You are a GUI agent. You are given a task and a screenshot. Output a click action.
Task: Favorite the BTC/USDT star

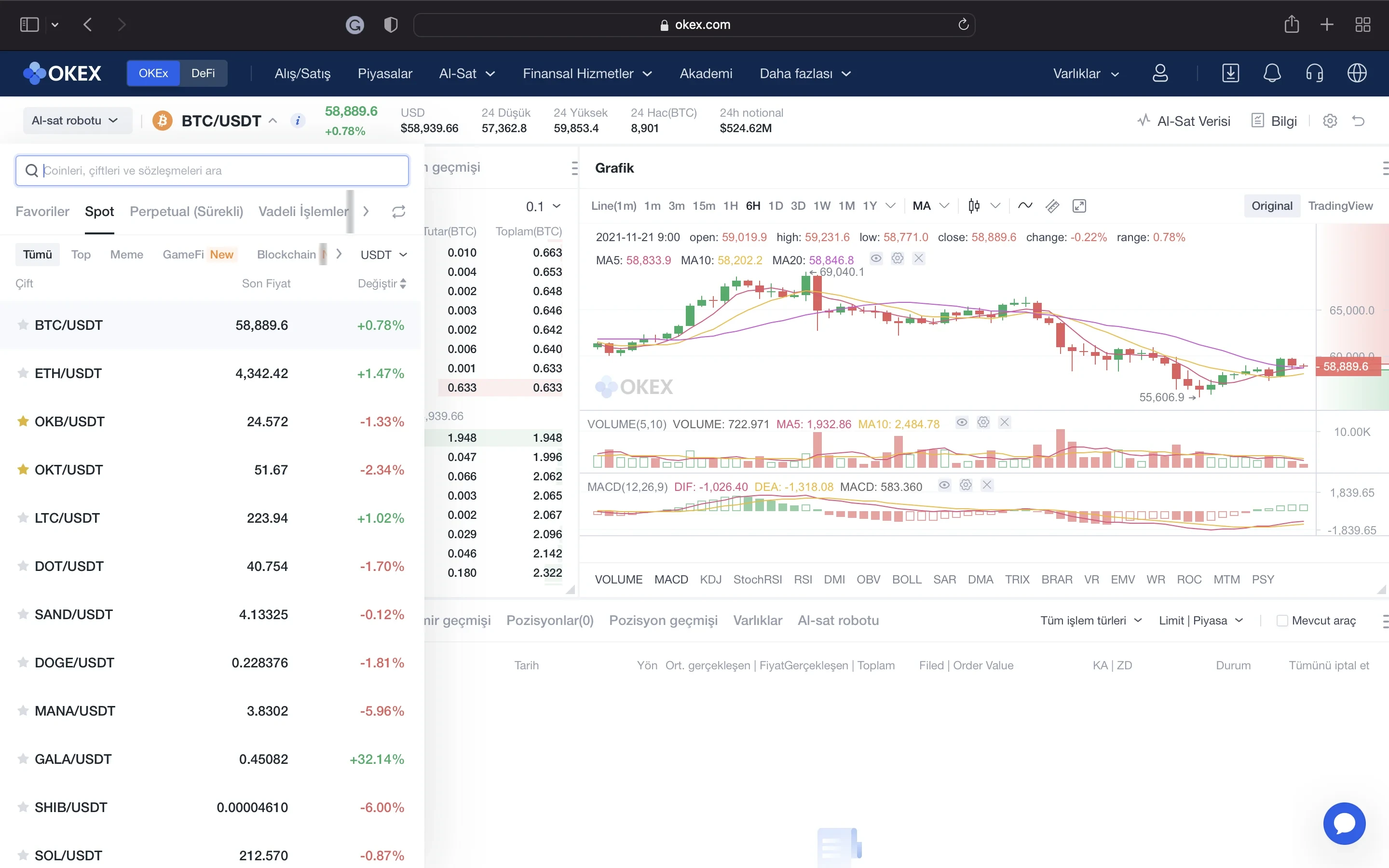click(x=23, y=325)
